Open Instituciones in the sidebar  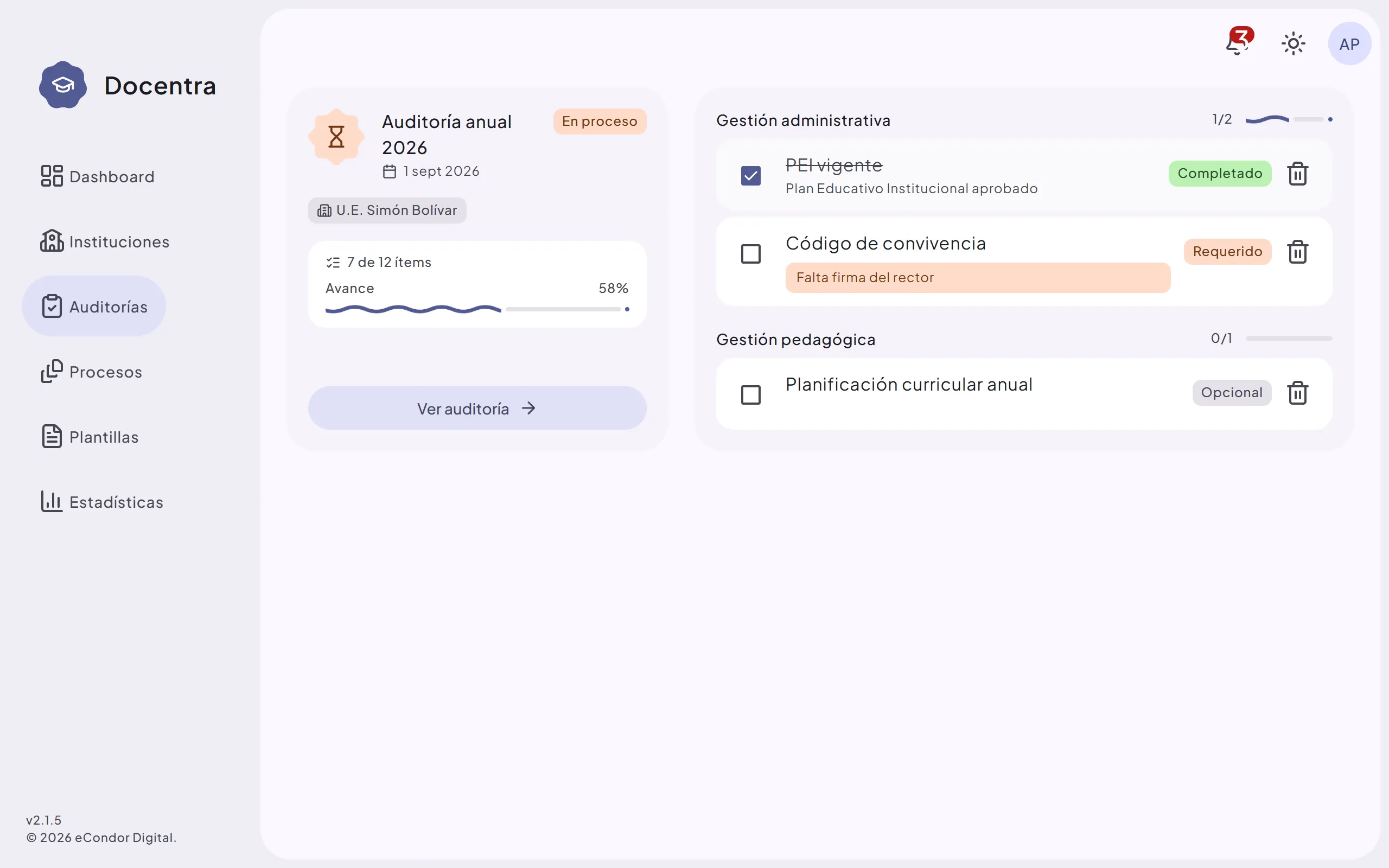click(105, 241)
